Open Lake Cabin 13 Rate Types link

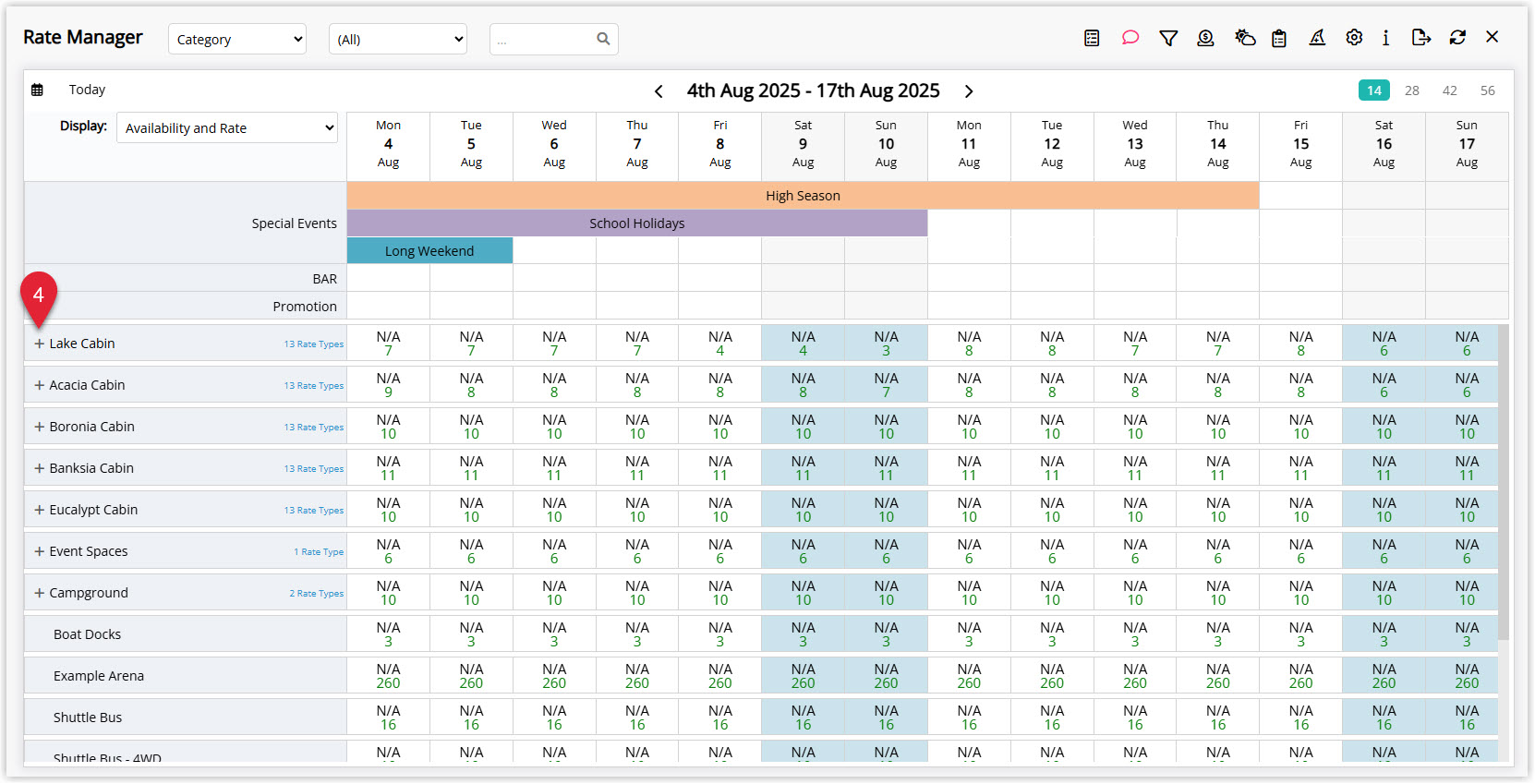(x=314, y=344)
